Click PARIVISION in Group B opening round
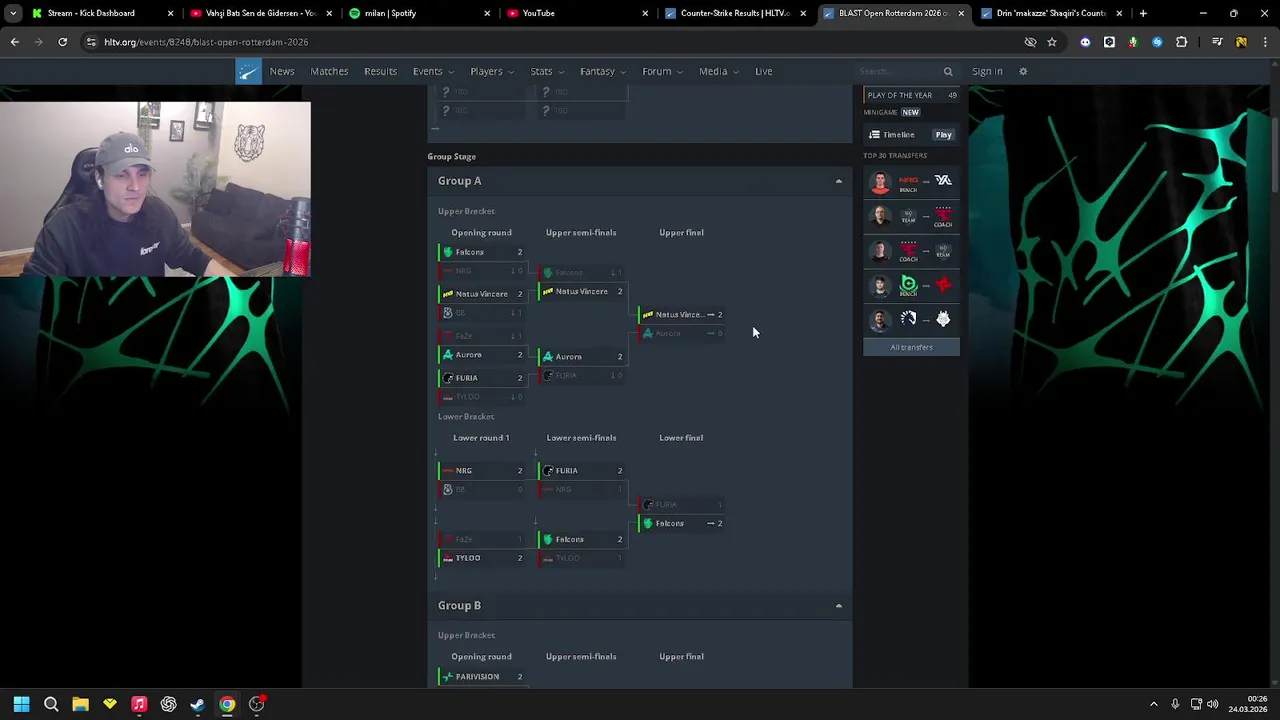The image size is (1280, 720). [482, 677]
